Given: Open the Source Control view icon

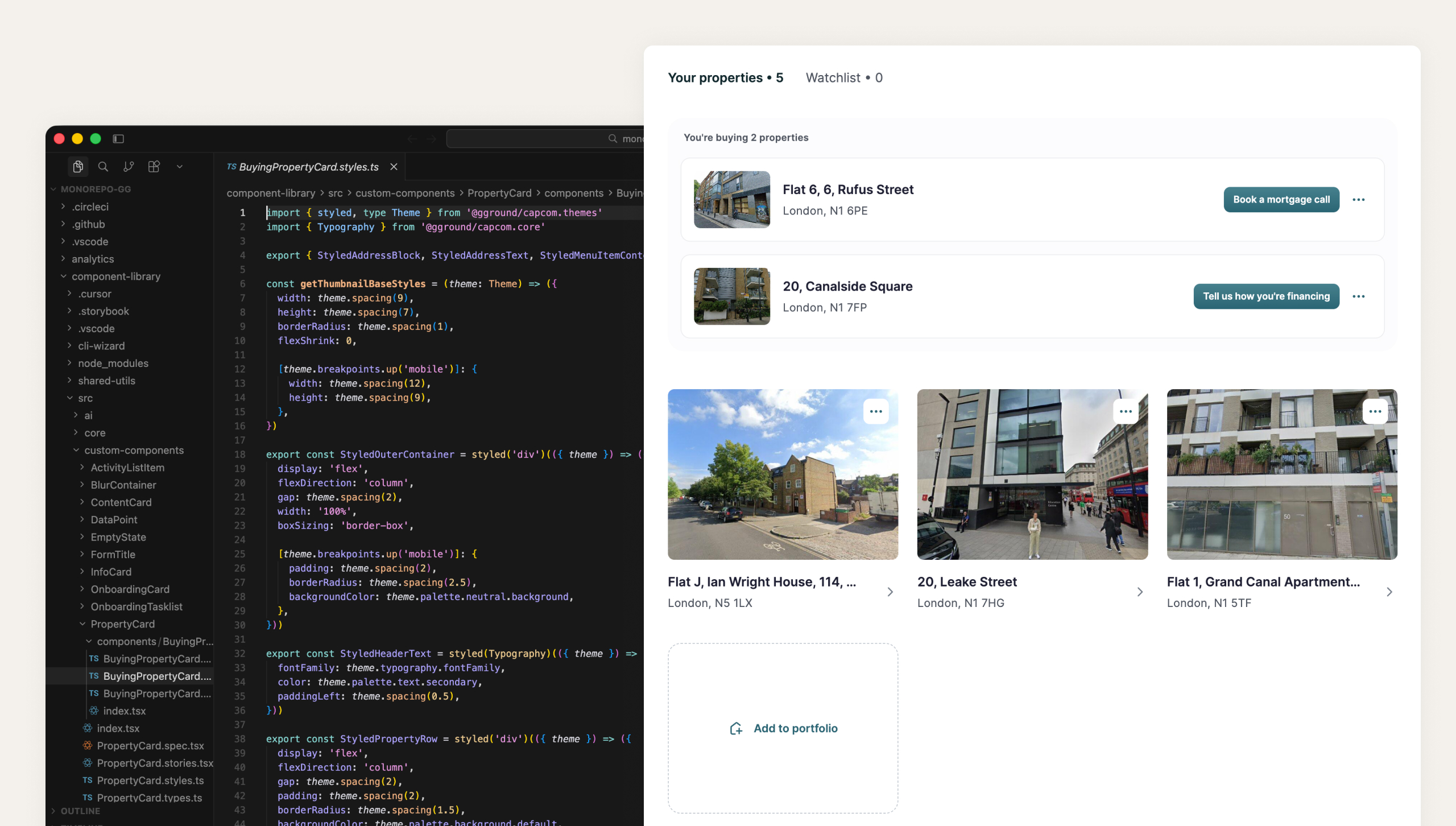Looking at the screenshot, I should click(x=129, y=166).
